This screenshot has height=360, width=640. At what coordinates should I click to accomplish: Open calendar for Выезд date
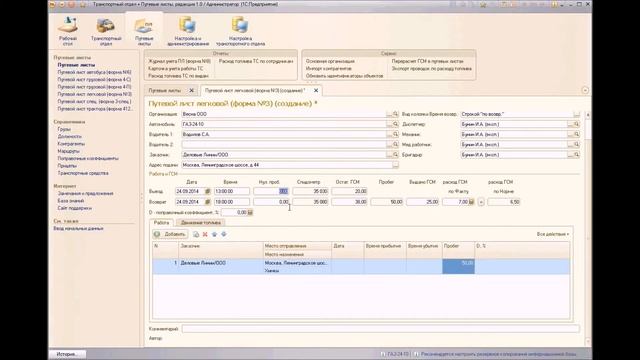coord(207,191)
